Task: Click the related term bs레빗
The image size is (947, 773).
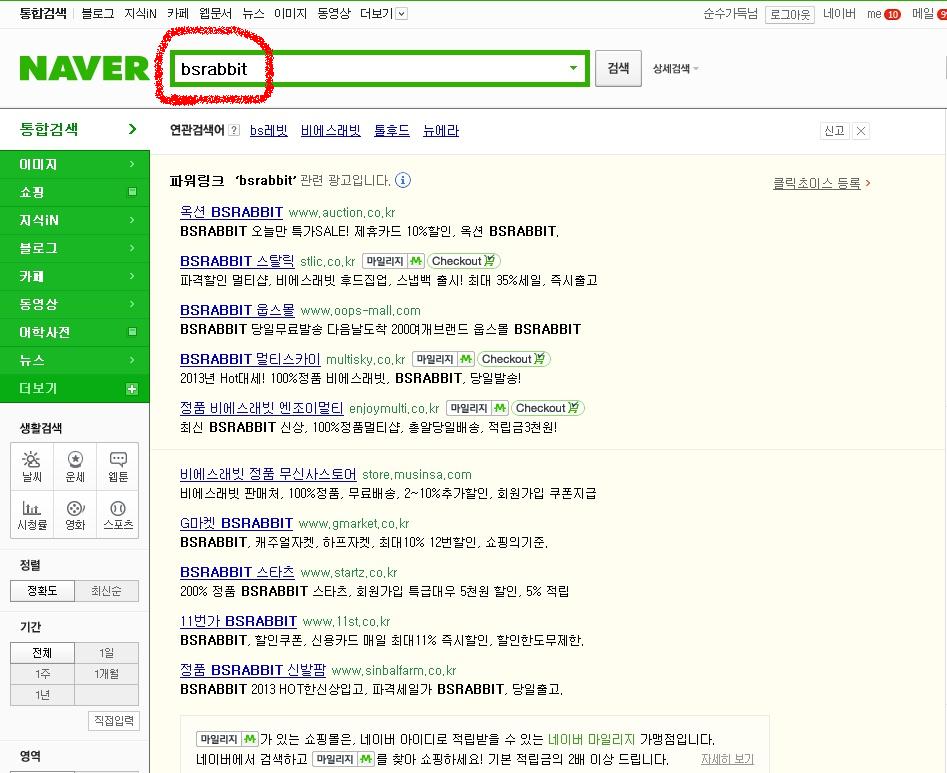Action: click(269, 130)
